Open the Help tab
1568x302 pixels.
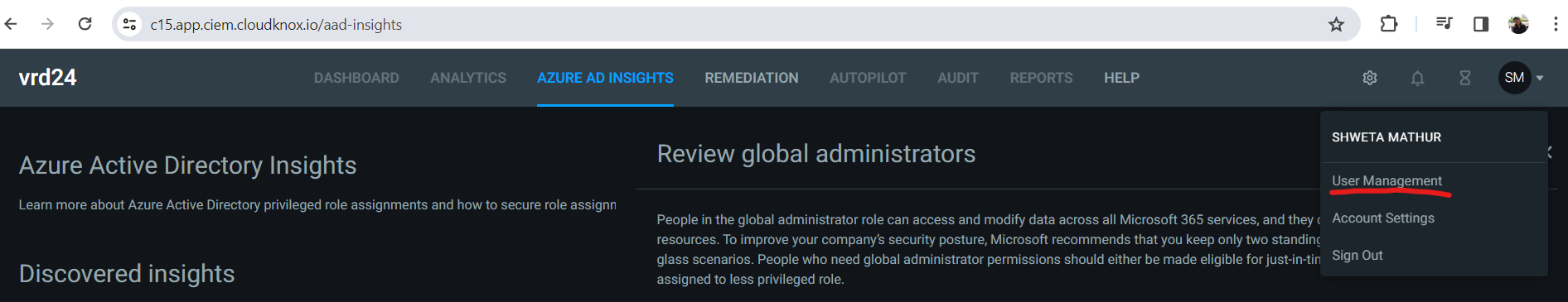[x=1121, y=78]
